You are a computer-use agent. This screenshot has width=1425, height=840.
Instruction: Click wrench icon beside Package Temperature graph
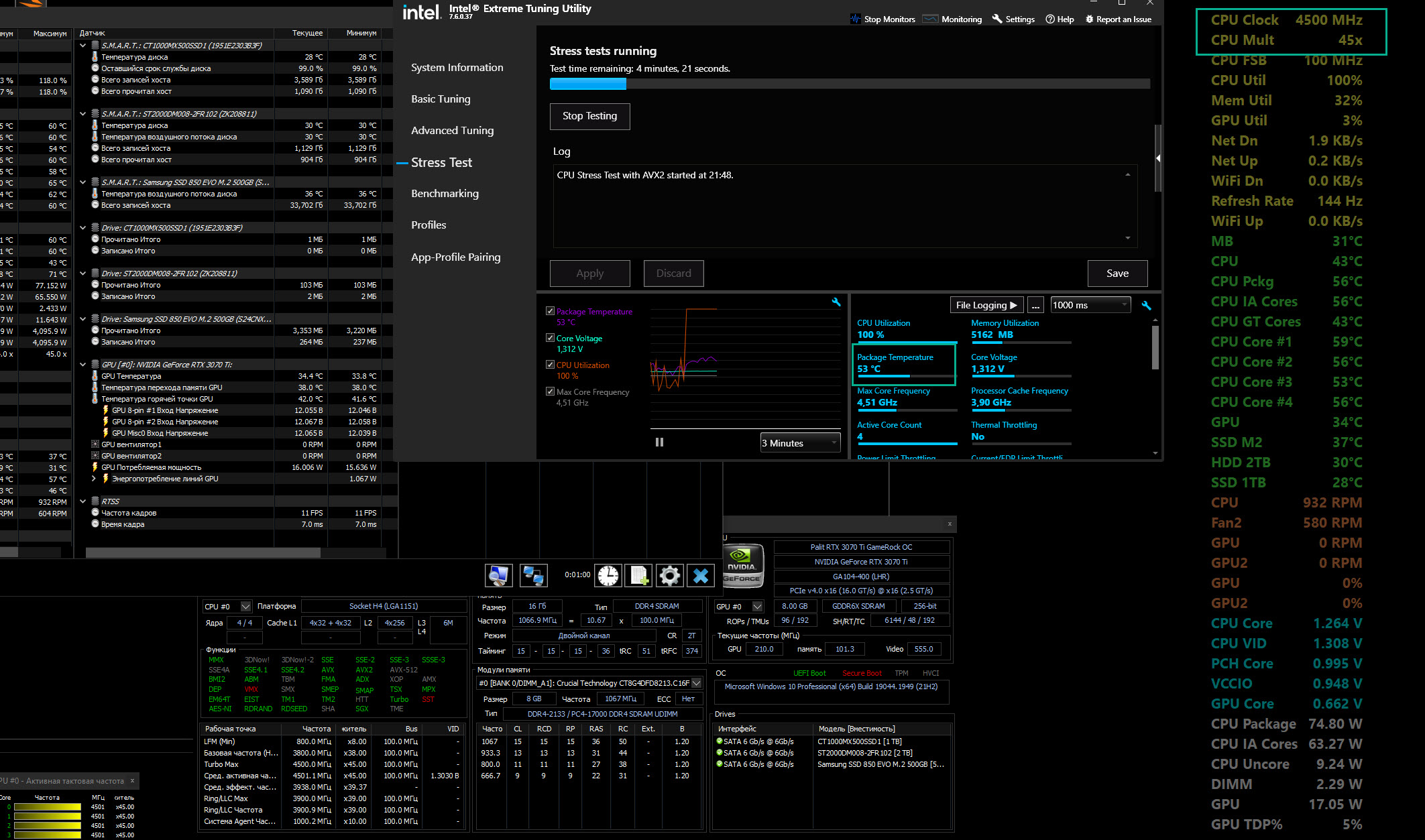pos(836,302)
